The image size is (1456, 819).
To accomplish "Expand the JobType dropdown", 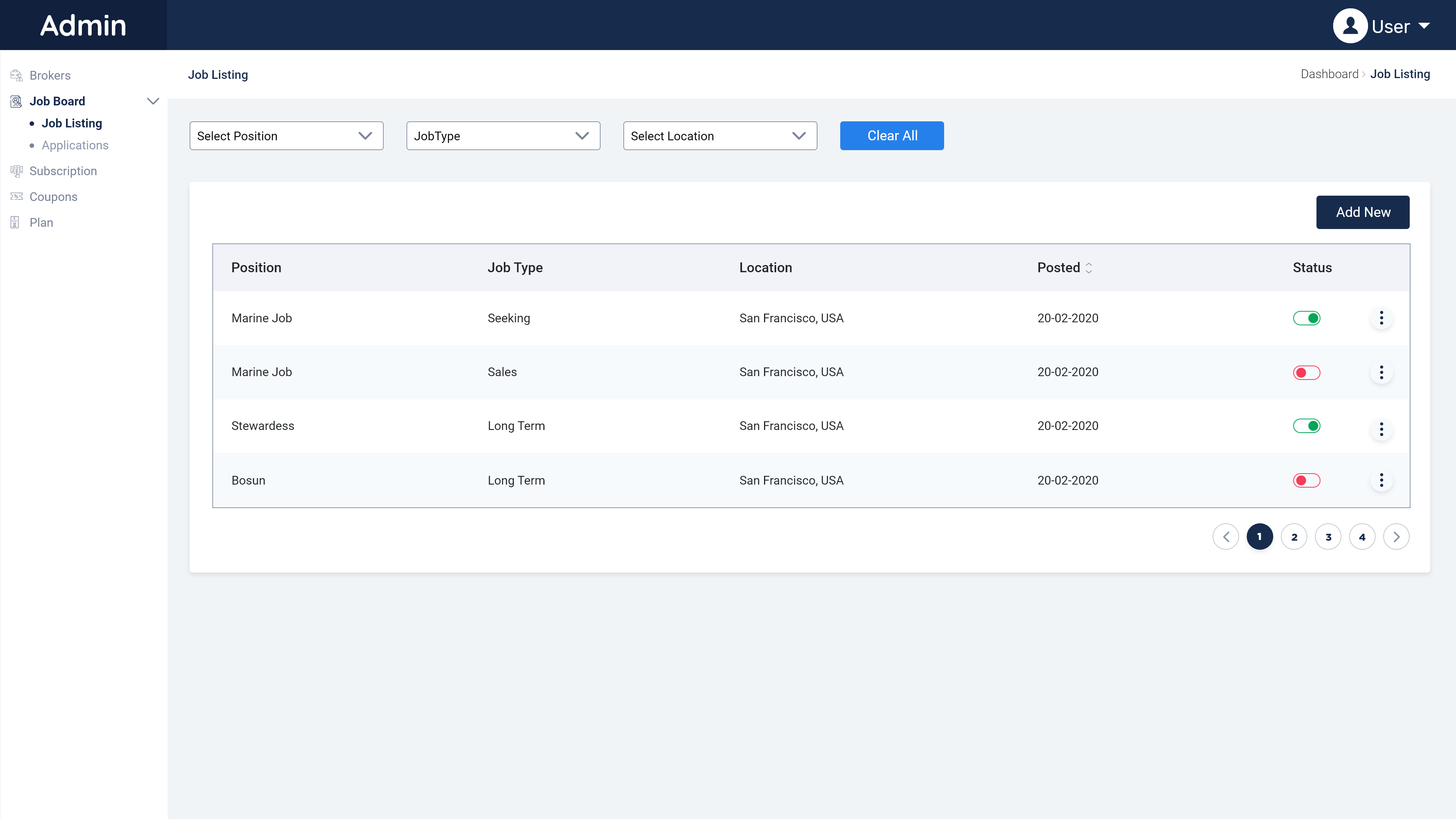I will 502,136.
